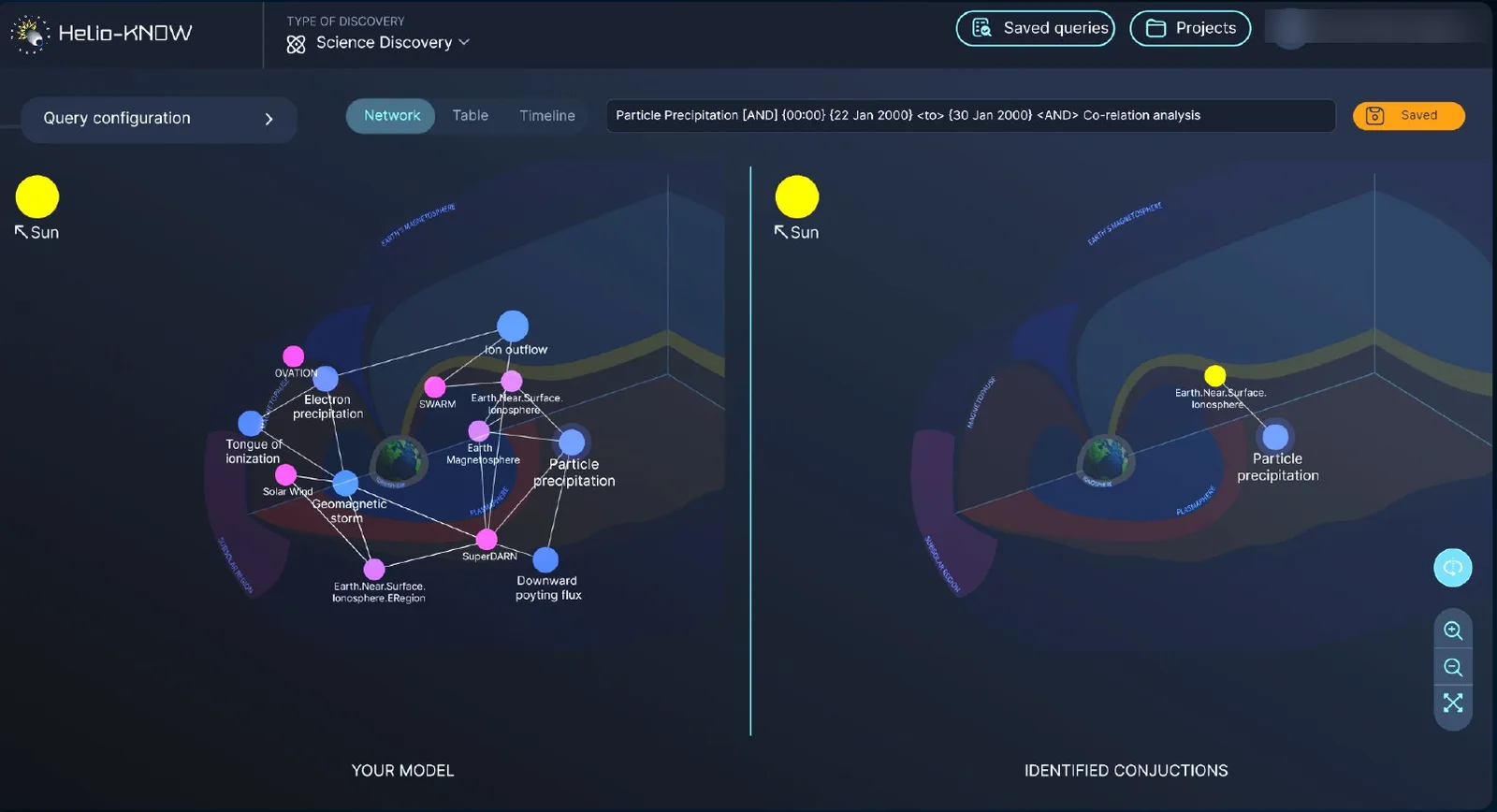Click the Sun in Identified Conjunctions panel
This screenshot has width=1497, height=812.
pyautogui.click(x=797, y=196)
